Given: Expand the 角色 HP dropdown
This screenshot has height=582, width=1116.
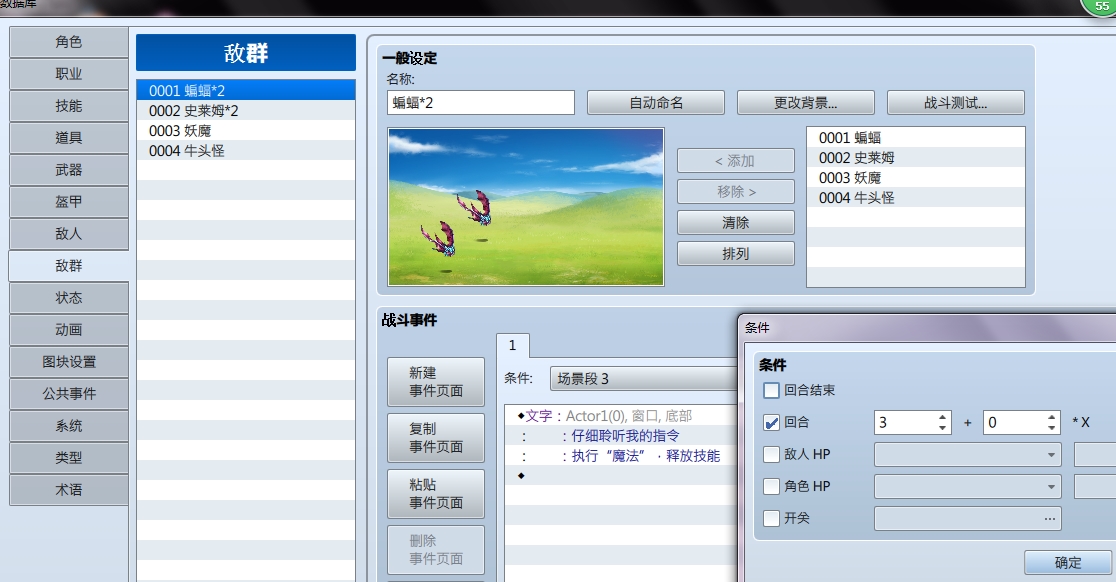Looking at the screenshot, I should coord(967,487).
